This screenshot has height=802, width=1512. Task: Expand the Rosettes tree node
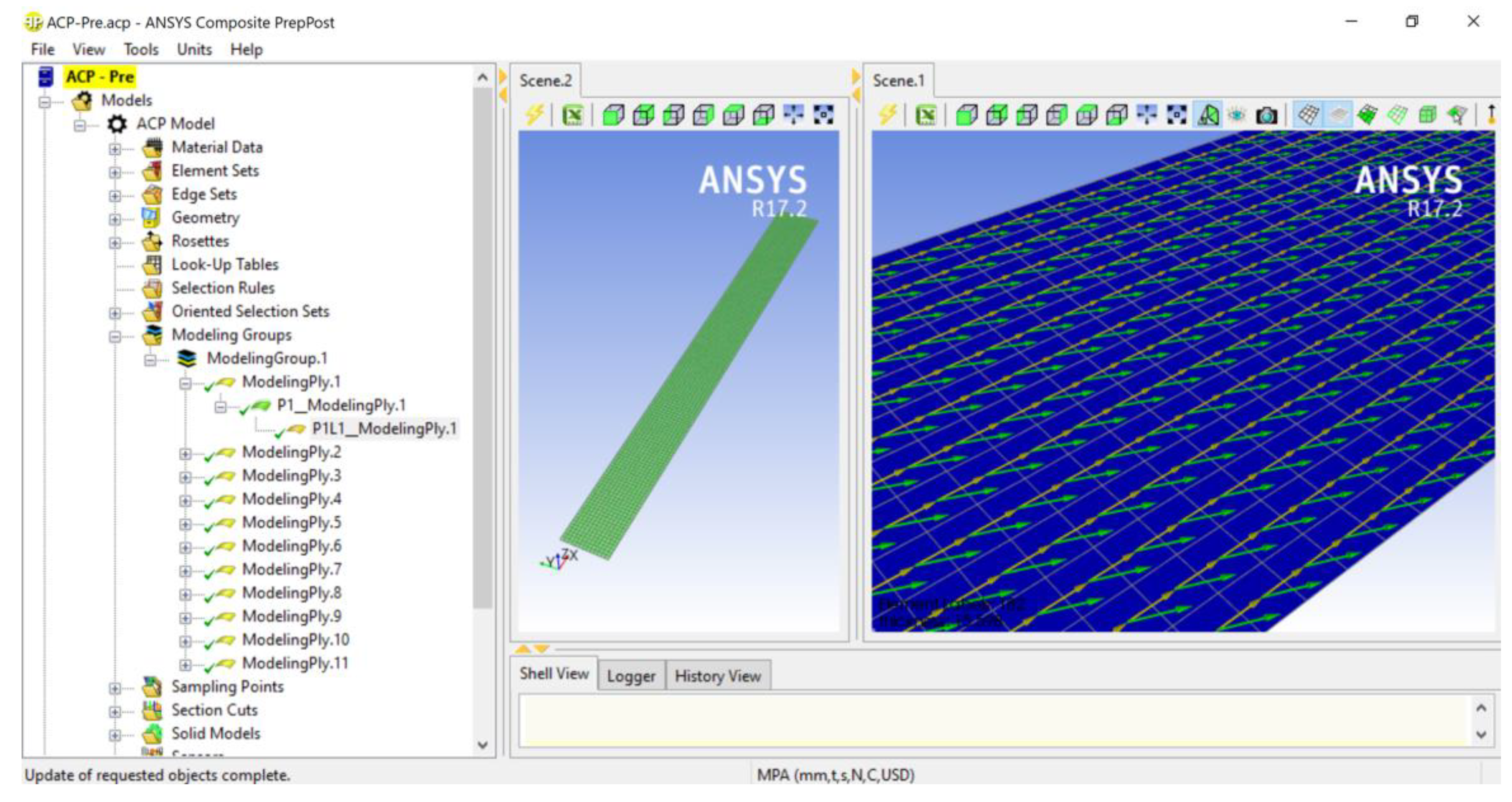tap(115, 242)
